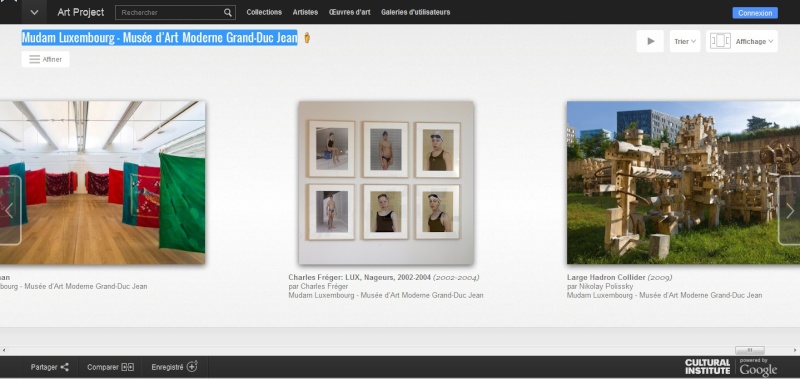The height and width of the screenshot is (379, 800).
Task: Click the Connexion button
Action: 755,13
